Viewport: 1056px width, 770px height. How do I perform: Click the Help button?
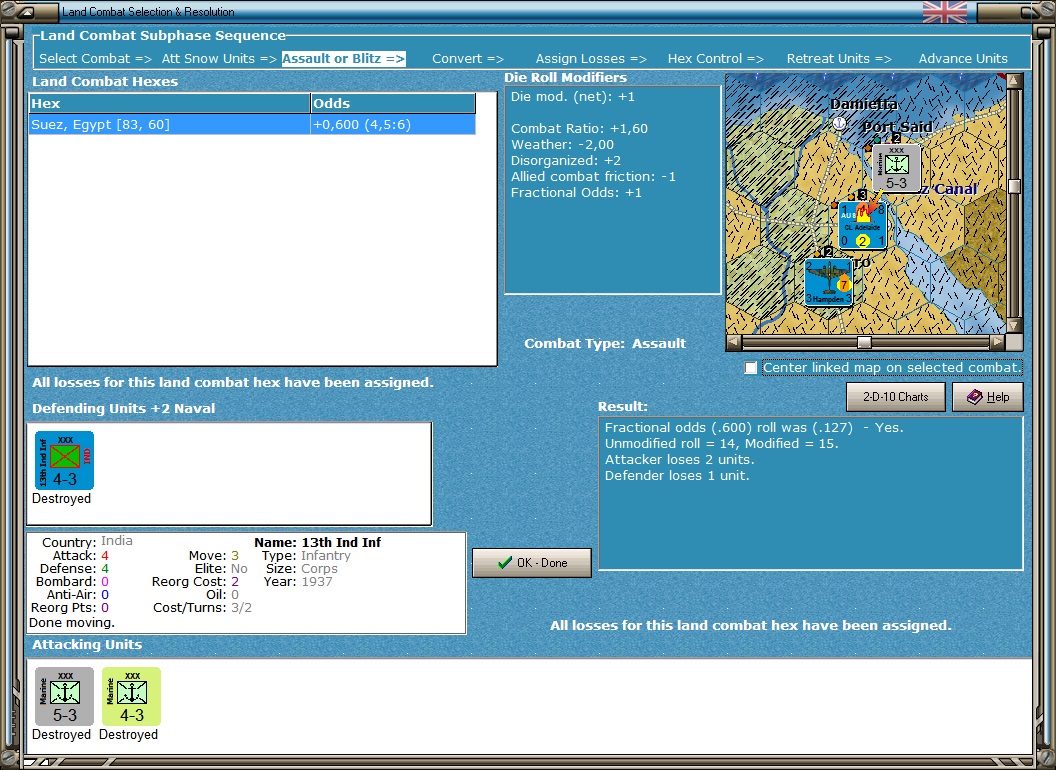pyautogui.click(x=987, y=397)
